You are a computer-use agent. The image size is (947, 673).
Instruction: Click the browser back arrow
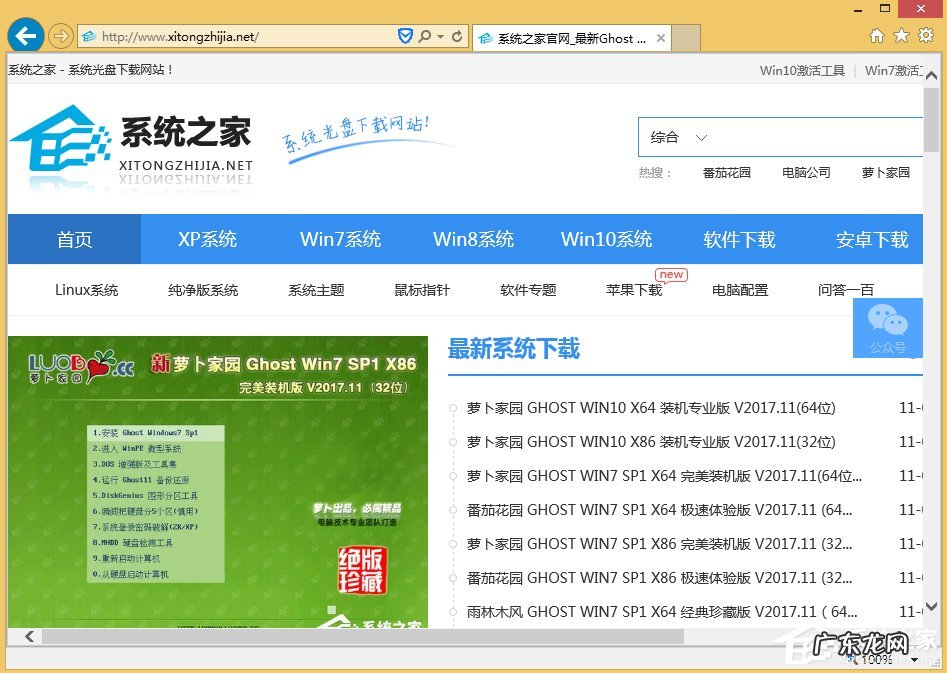tap(26, 34)
